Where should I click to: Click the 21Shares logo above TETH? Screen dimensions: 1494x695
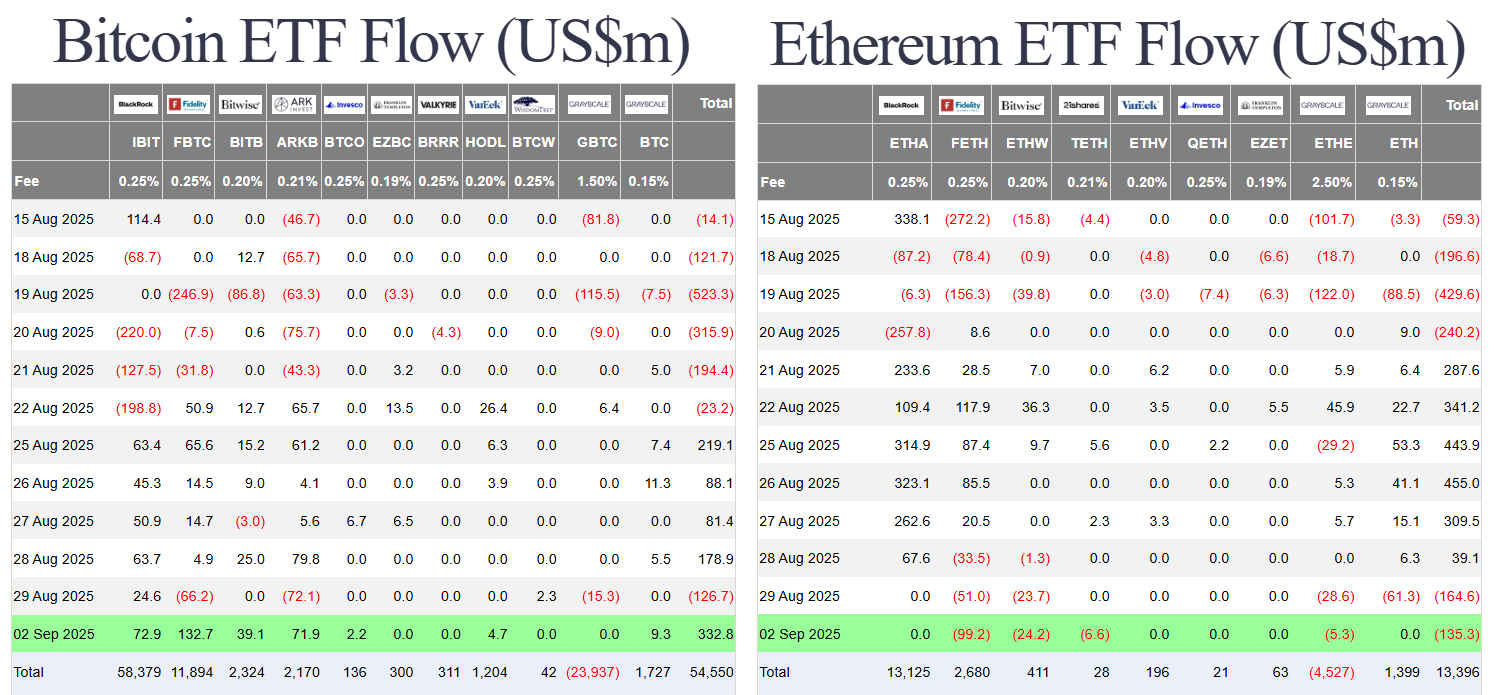tap(1080, 105)
